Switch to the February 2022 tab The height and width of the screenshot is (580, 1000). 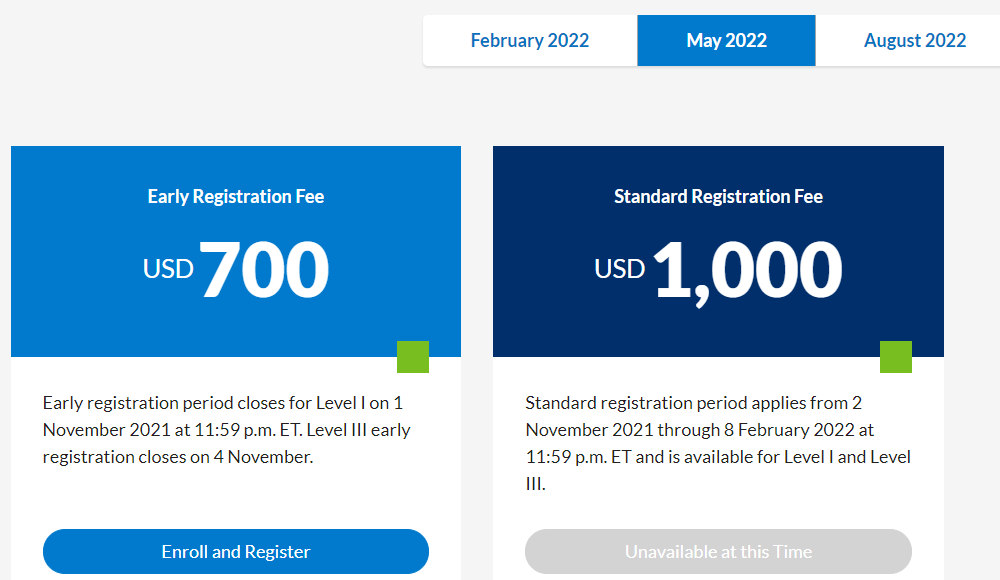click(529, 41)
